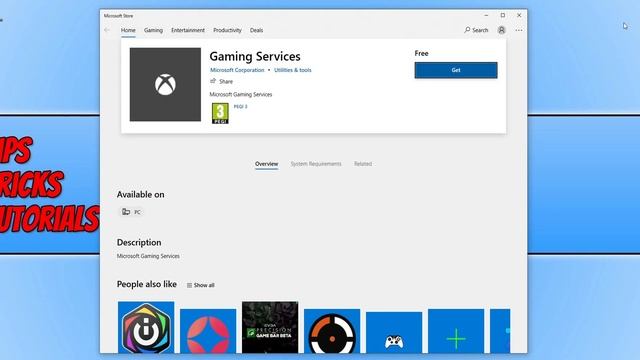640x360 pixels.
Task: Minimize the Microsoft Store window
Action: [x=486, y=16]
